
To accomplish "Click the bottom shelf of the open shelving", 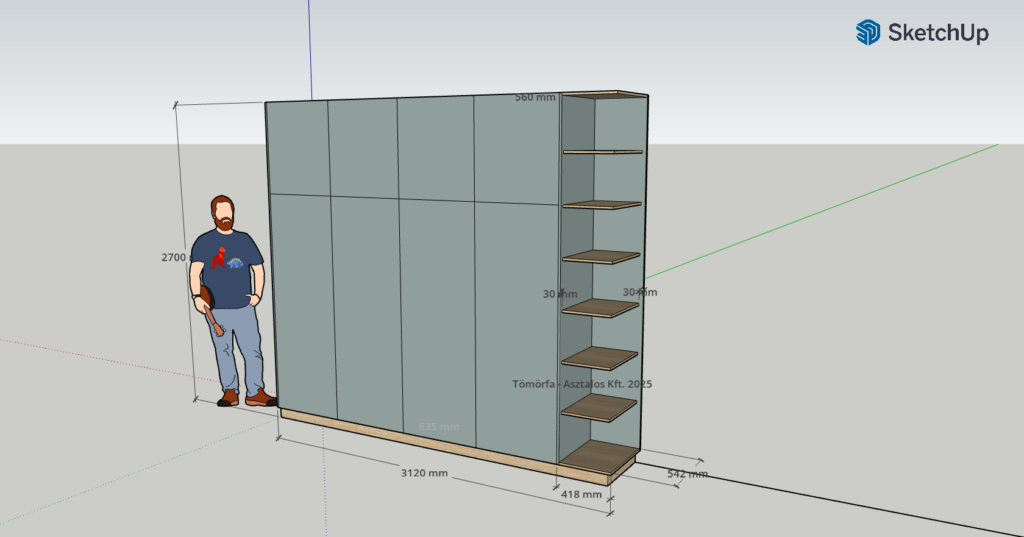I will [598, 456].
